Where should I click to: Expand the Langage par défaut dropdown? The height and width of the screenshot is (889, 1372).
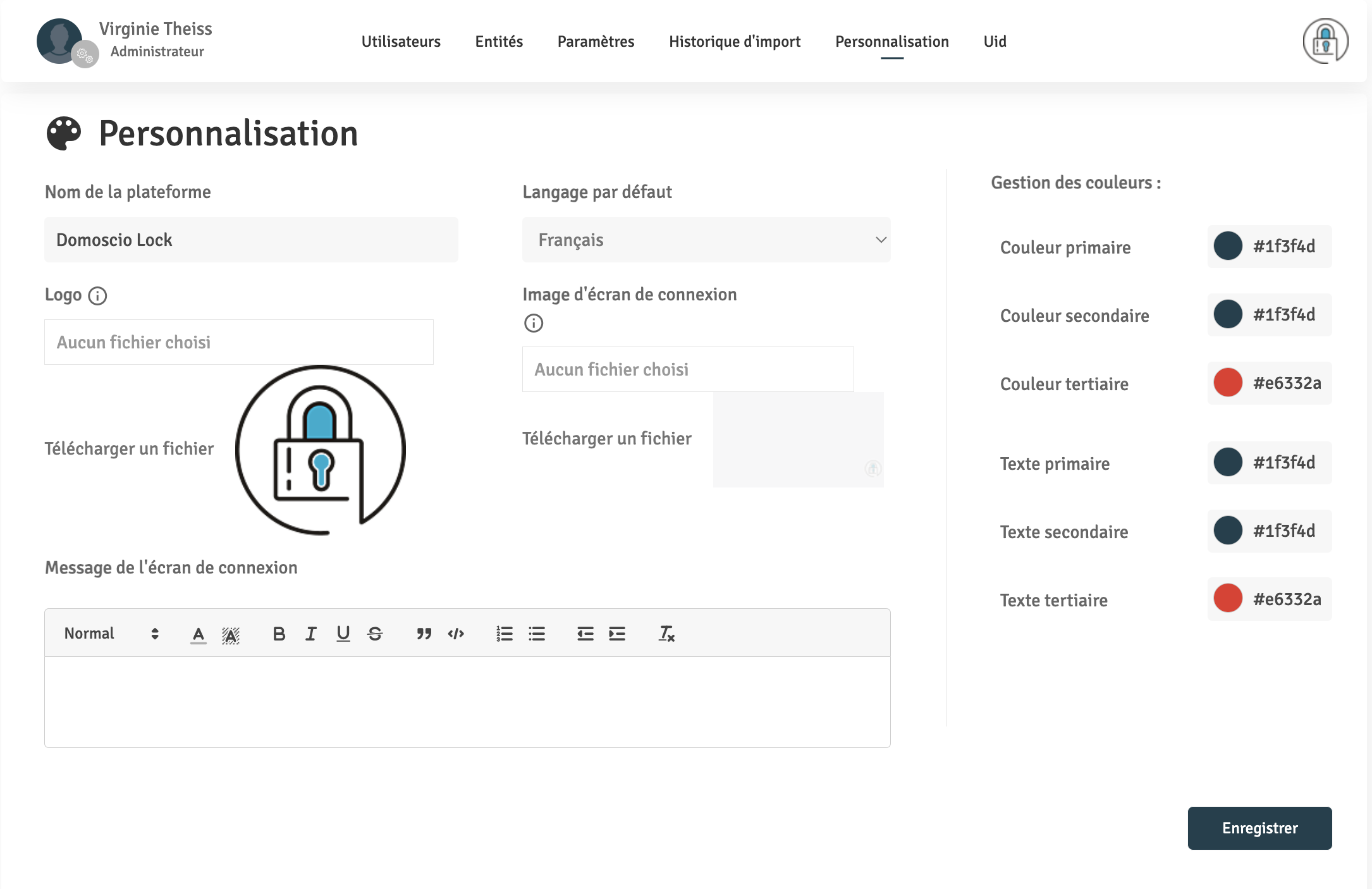pyautogui.click(x=706, y=240)
